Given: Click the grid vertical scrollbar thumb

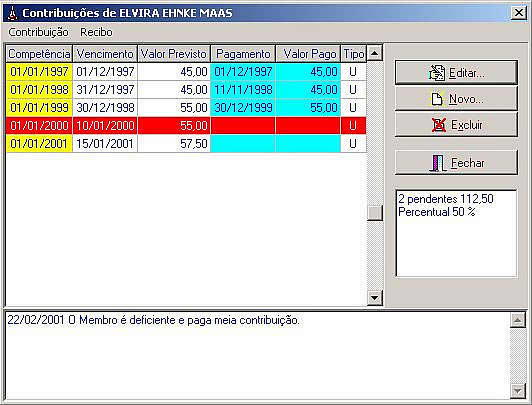Looking at the screenshot, I should tap(375, 213).
